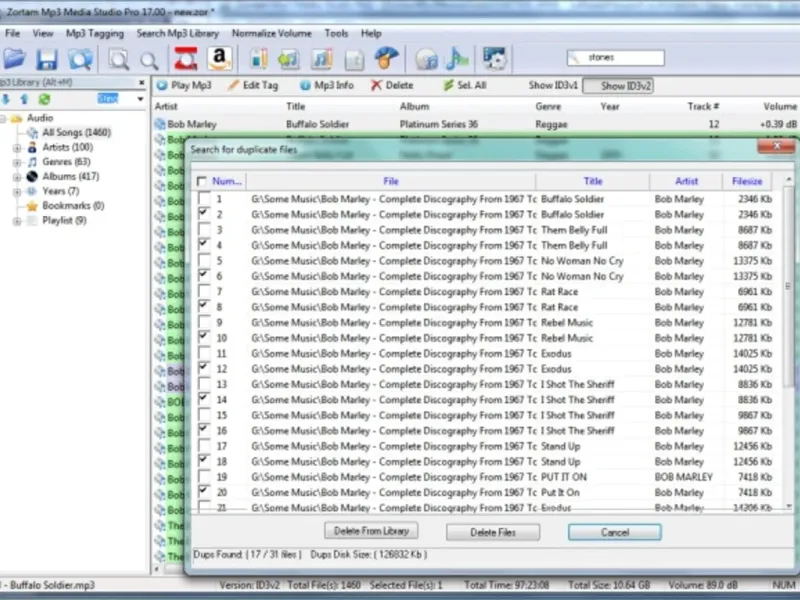800x600 pixels.
Task: Click Play Mp3 button
Action: [x=184, y=85]
